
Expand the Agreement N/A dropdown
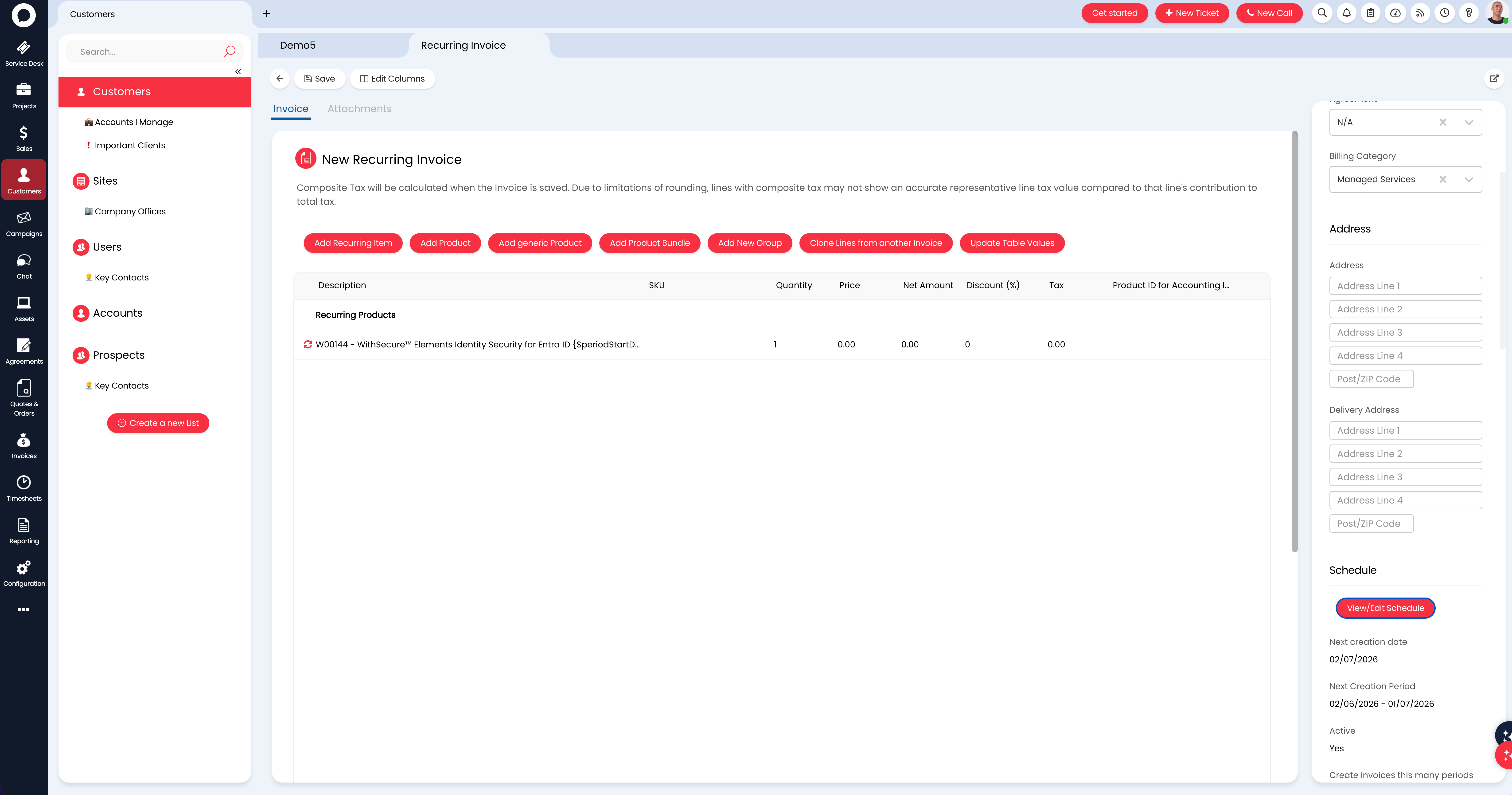(x=1469, y=122)
